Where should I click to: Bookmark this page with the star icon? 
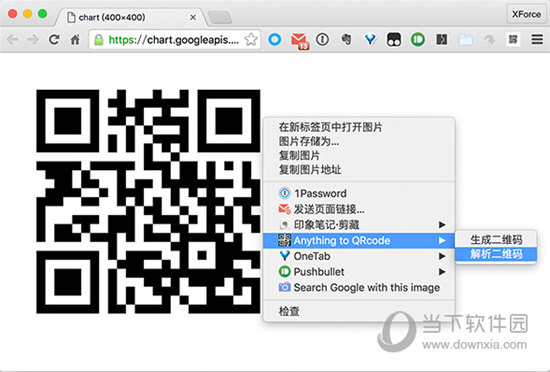pyautogui.click(x=251, y=39)
